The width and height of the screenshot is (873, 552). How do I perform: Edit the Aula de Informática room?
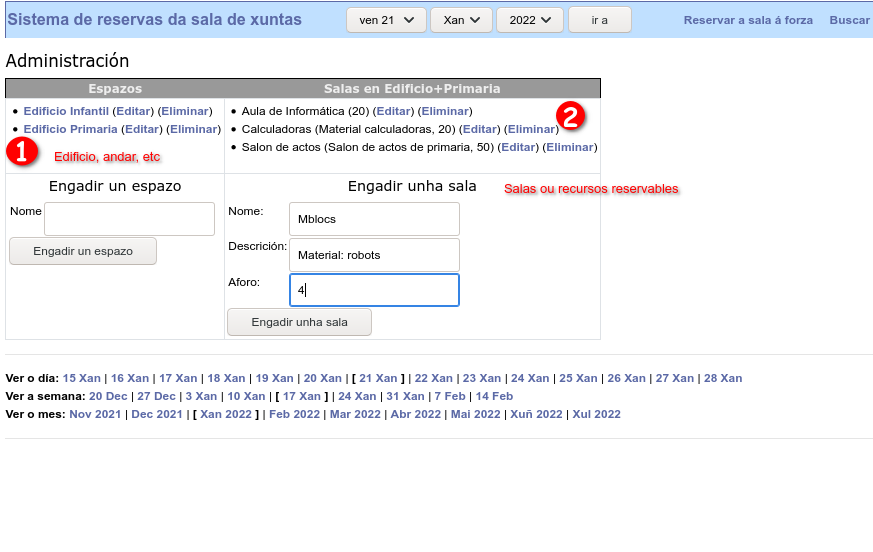click(393, 111)
